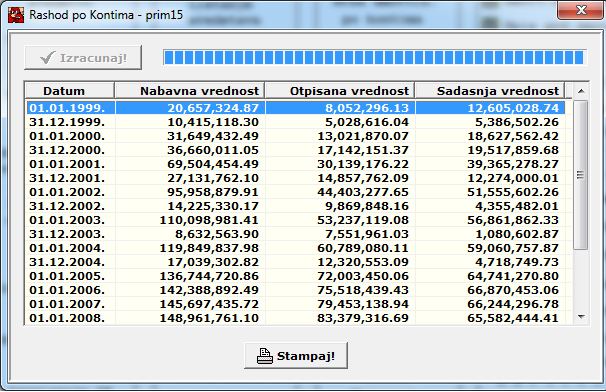
Task: Select row dated 31.12.2004.
Action: [x=296, y=262]
